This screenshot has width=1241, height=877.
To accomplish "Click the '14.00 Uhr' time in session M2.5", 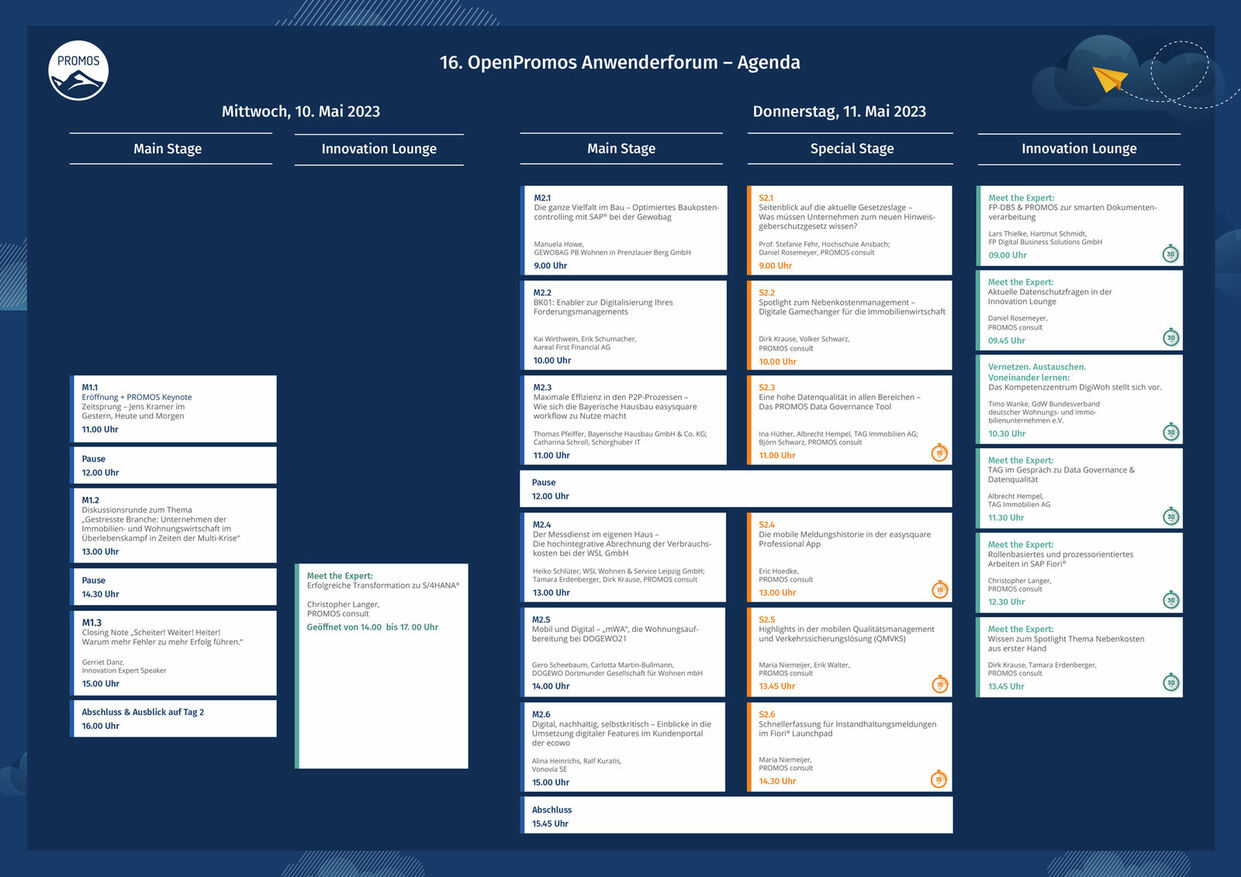I will [552, 686].
